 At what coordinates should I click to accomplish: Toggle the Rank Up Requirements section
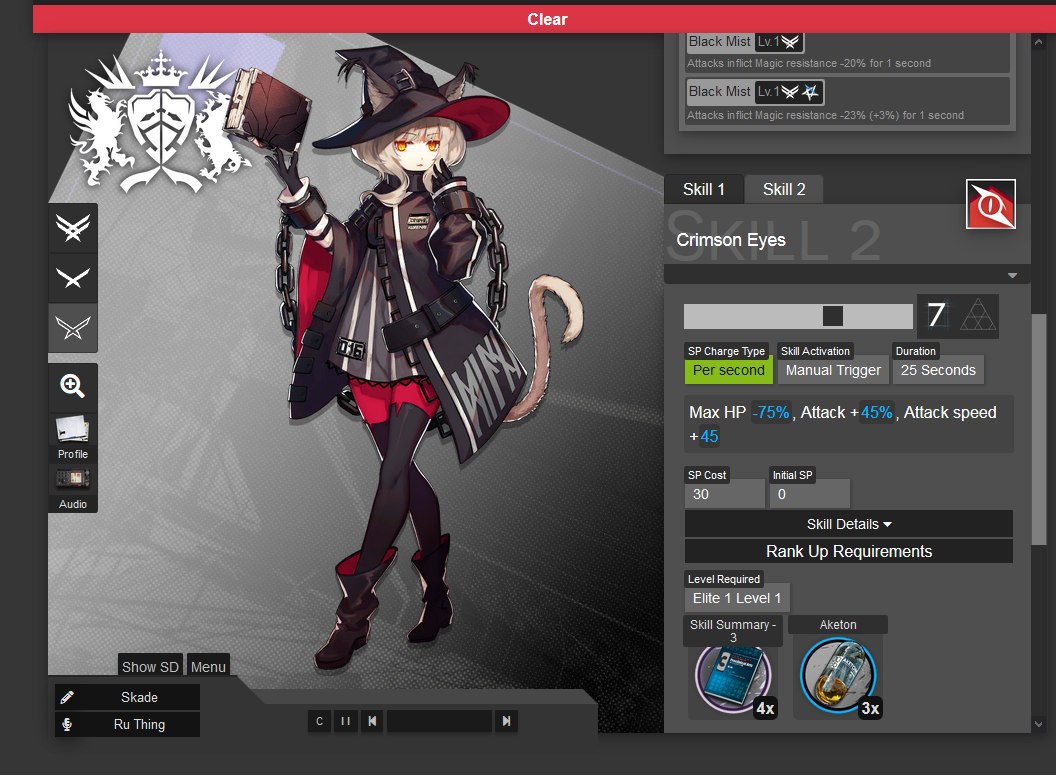[849, 551]
